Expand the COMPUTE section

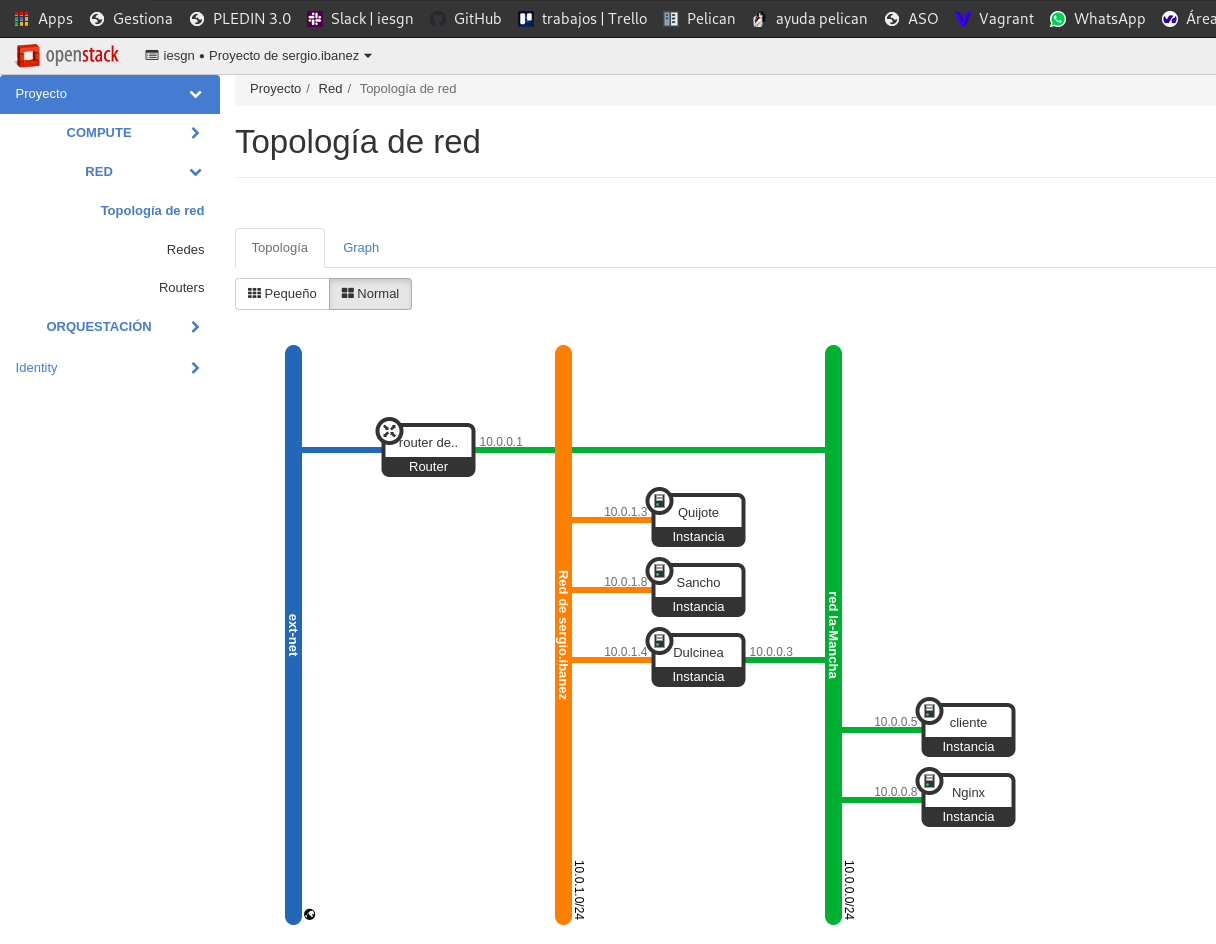[x=99, y=132]
